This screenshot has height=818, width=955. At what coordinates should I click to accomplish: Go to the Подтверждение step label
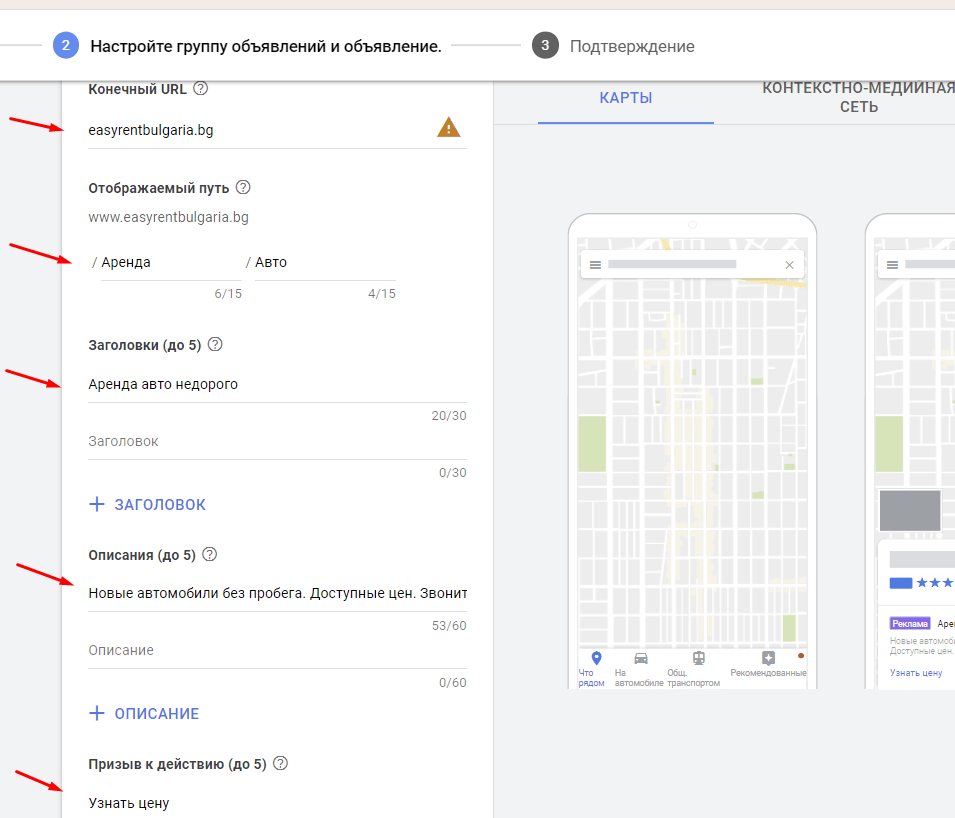[632, 46]
